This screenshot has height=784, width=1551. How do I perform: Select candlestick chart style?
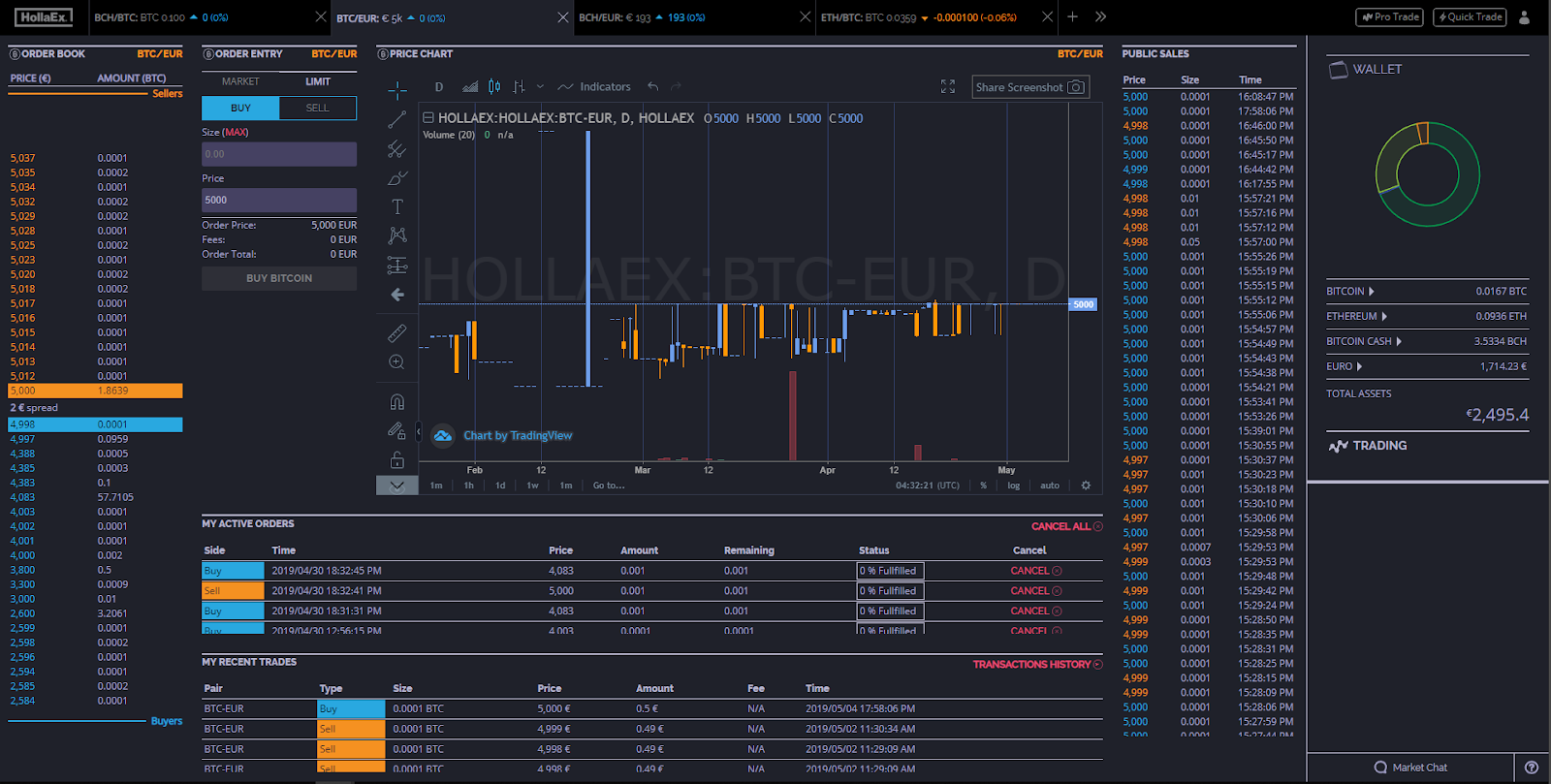(495, 86)
